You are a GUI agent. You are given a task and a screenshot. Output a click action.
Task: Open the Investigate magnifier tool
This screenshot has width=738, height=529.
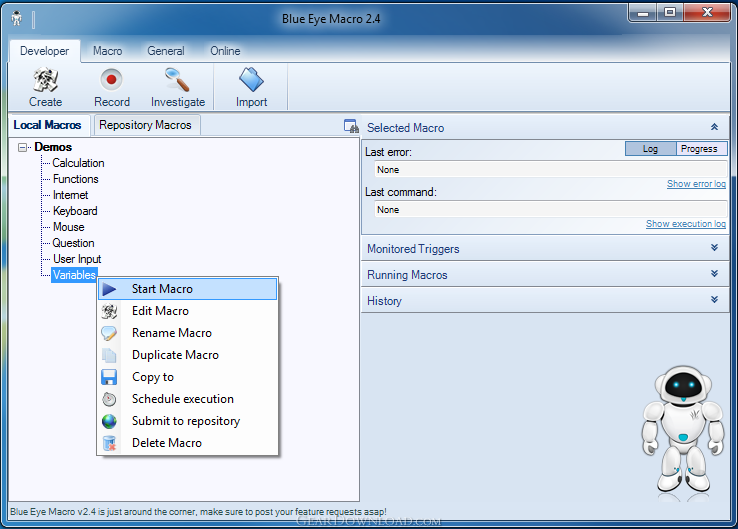[x=177, y=80]
